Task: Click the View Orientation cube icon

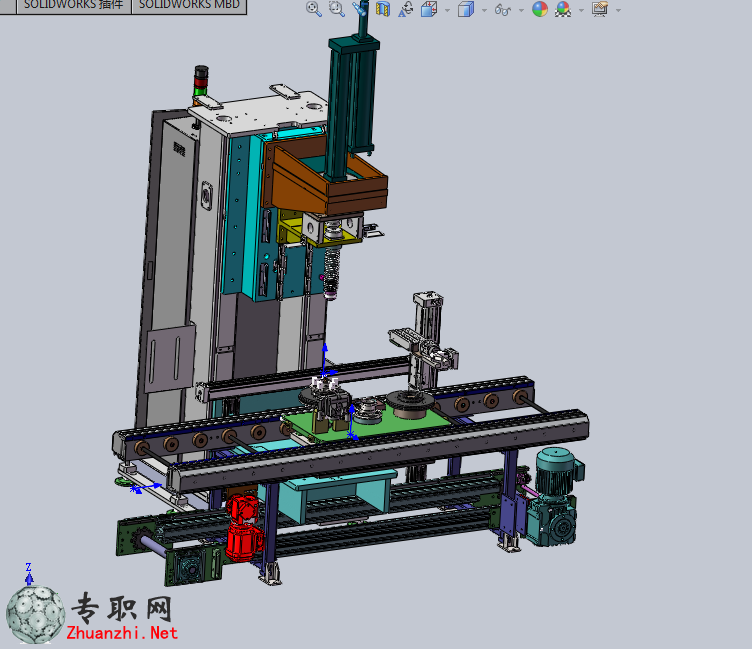Action: [x=429, y=9]
